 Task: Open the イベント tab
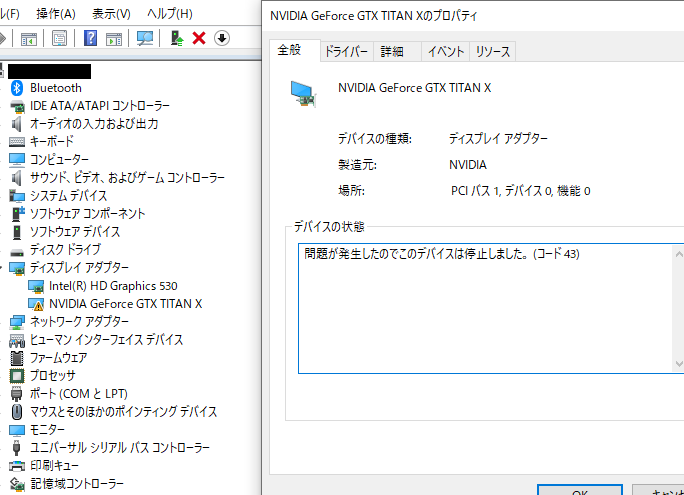tap(444, 52)
